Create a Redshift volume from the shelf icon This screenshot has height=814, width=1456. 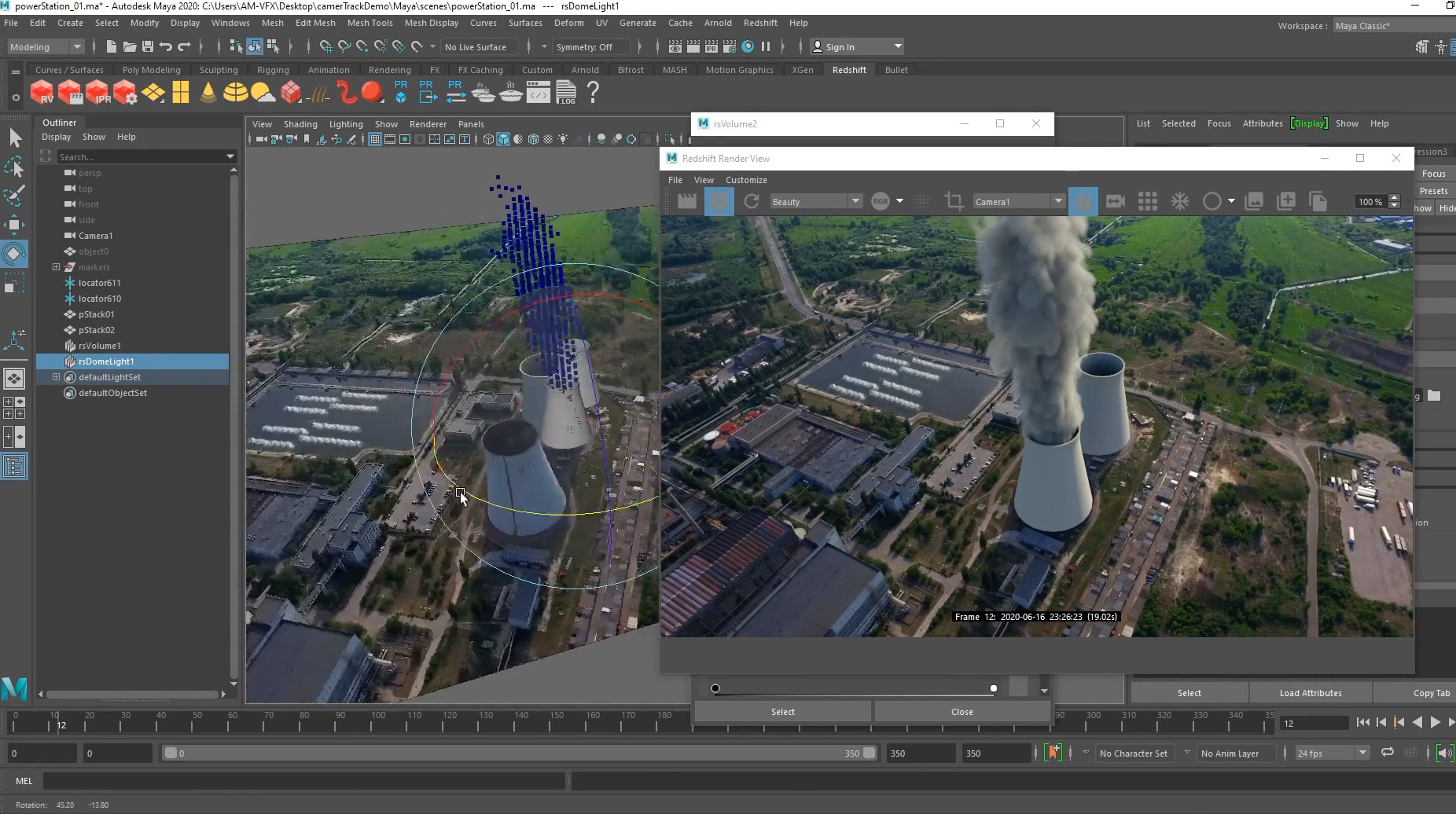(292, 92)
